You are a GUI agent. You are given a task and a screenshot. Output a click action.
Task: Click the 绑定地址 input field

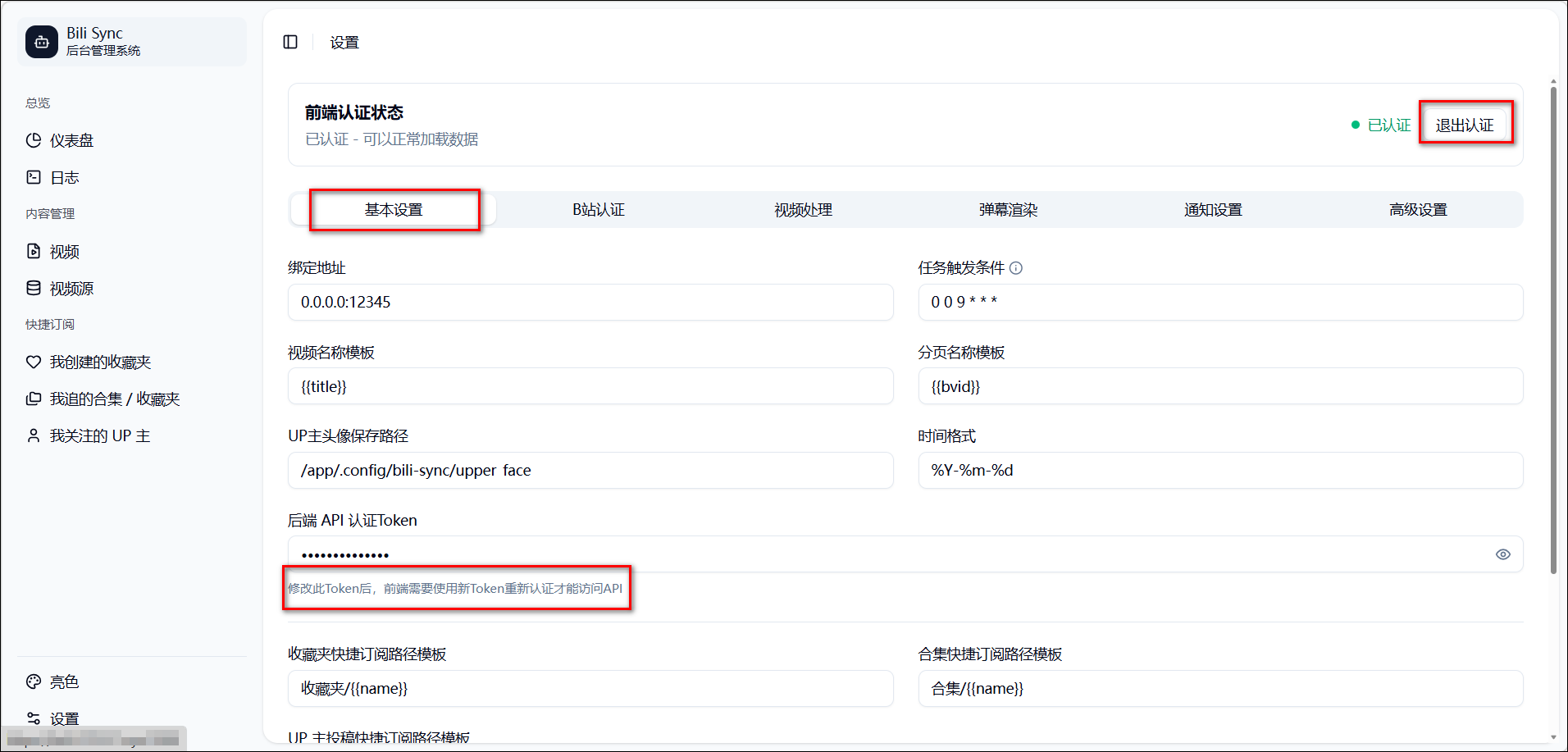(x=590, y=303)
